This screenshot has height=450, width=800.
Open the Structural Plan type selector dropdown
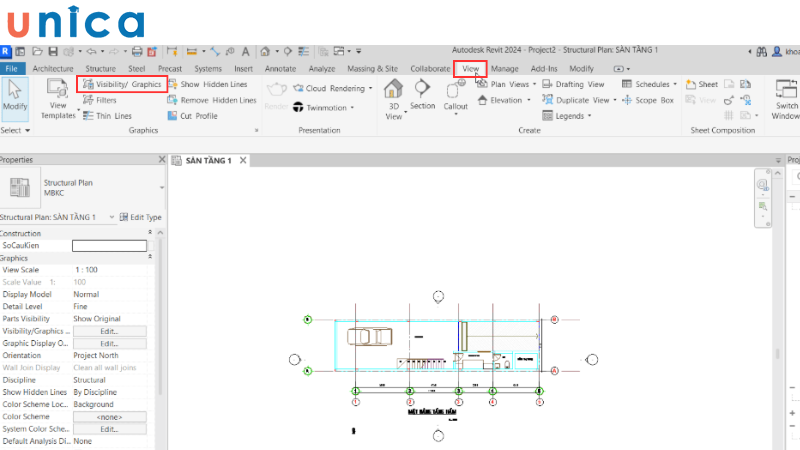click(162, 188)
